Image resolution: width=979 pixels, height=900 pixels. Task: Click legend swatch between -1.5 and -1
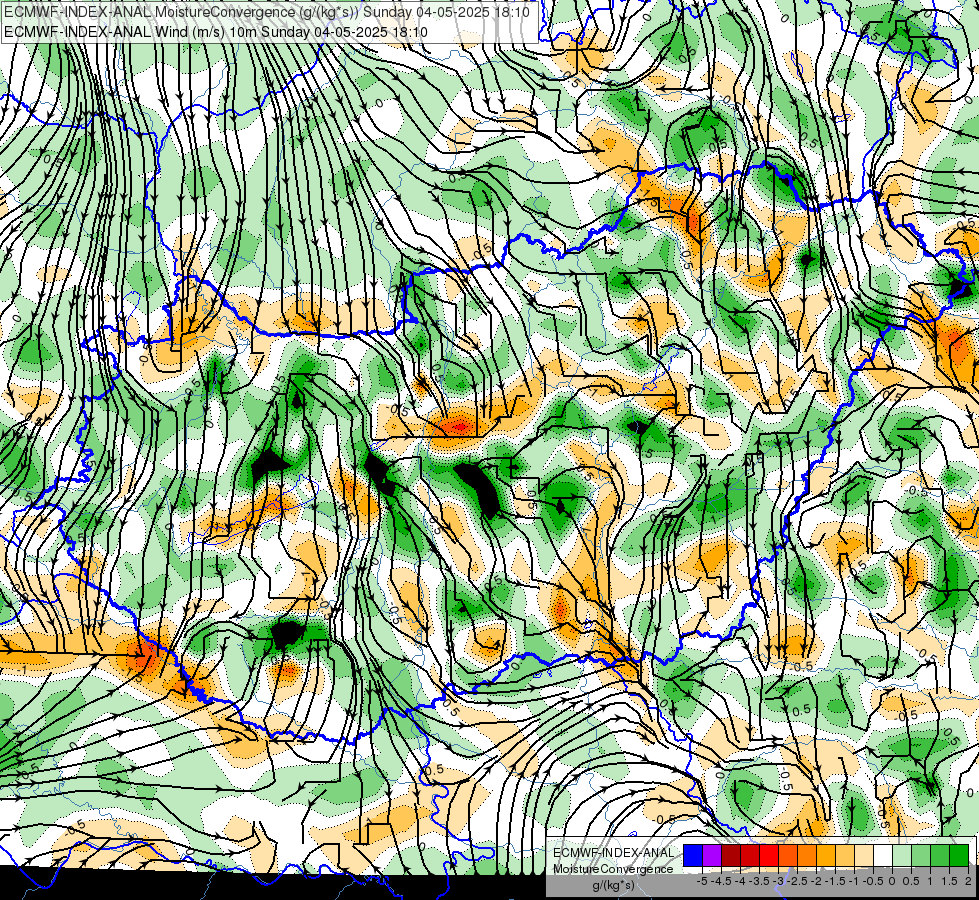845,855
